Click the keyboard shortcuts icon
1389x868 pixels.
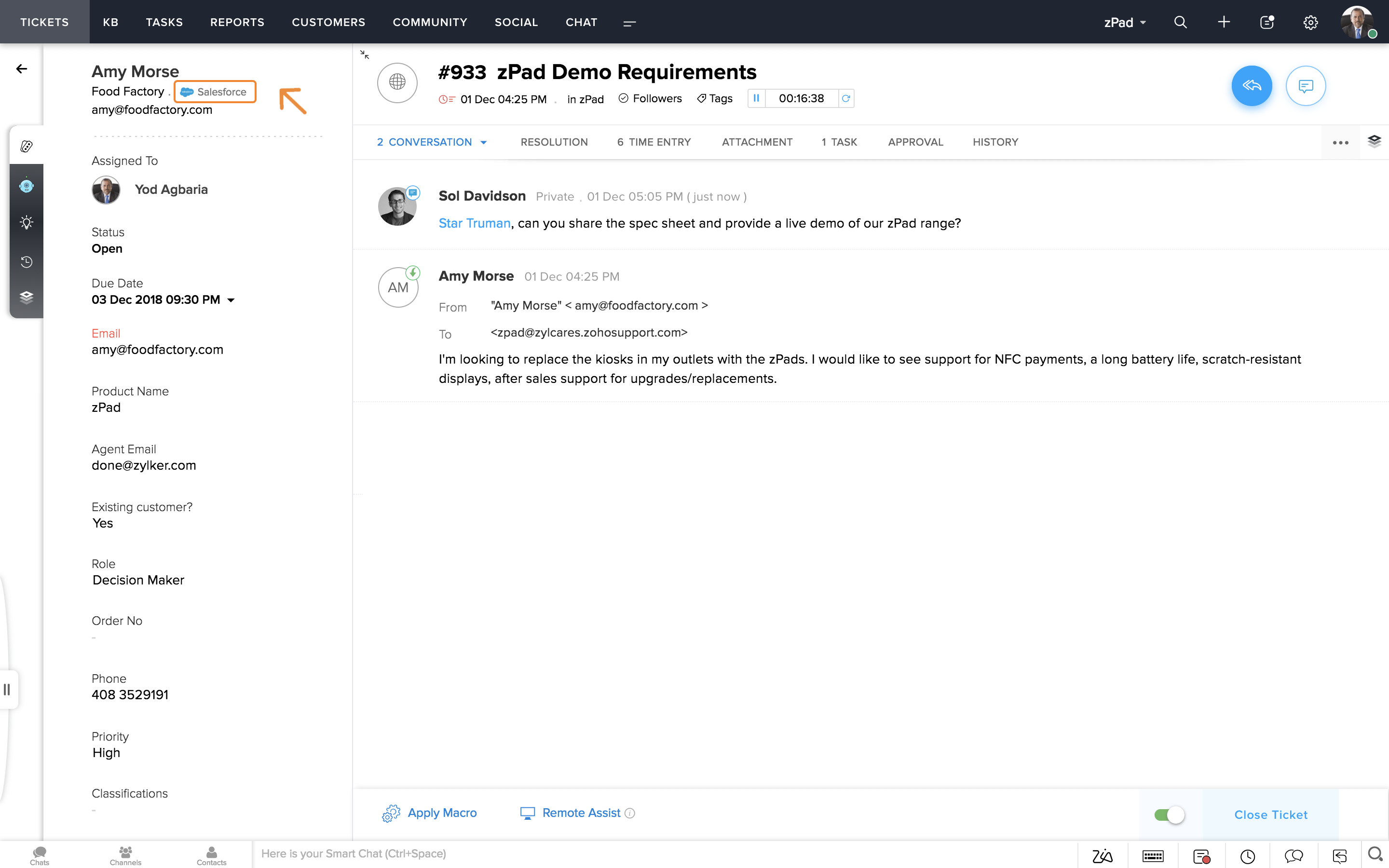(x=1153, y=856)
